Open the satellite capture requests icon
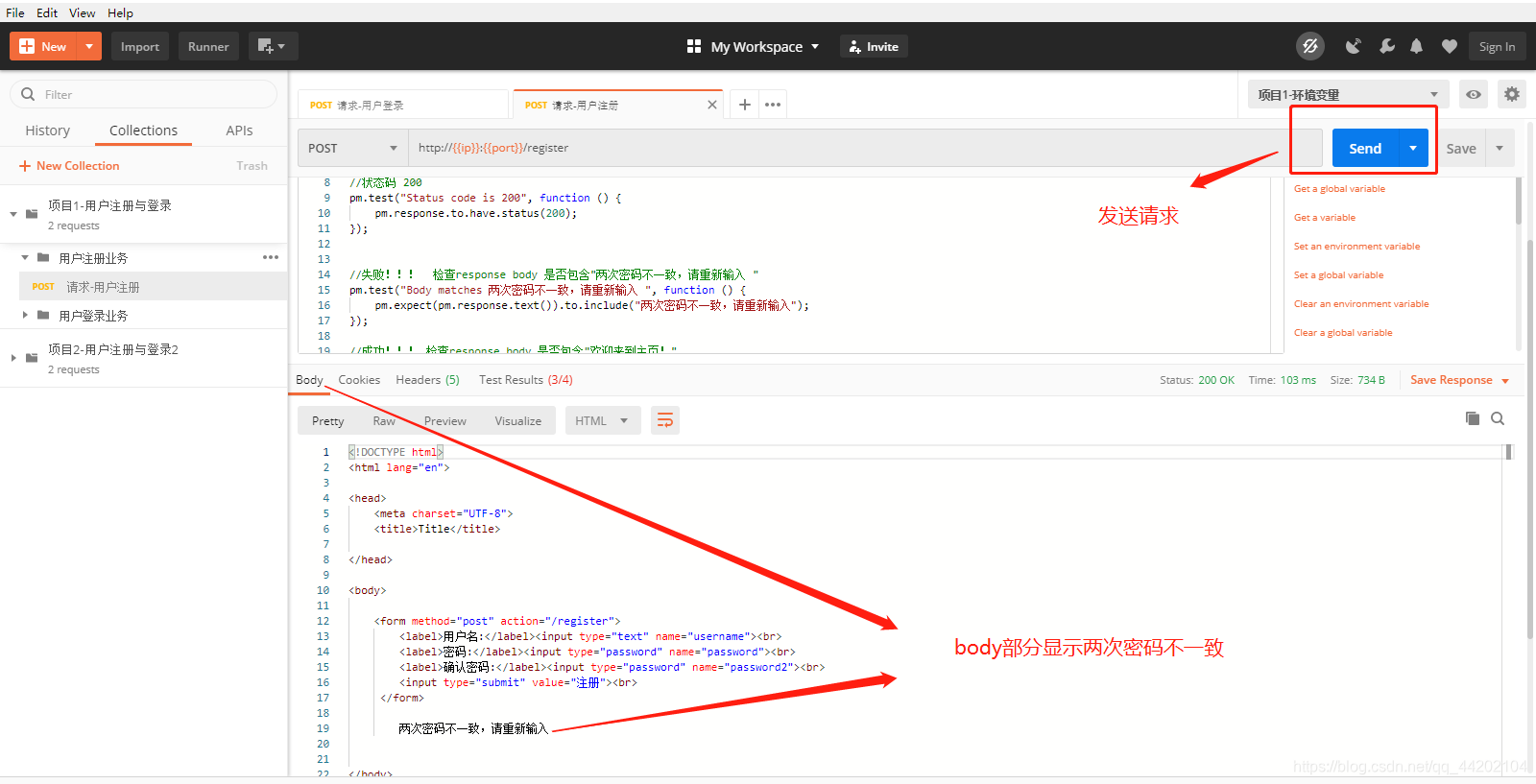 [x=1353, y=46]
